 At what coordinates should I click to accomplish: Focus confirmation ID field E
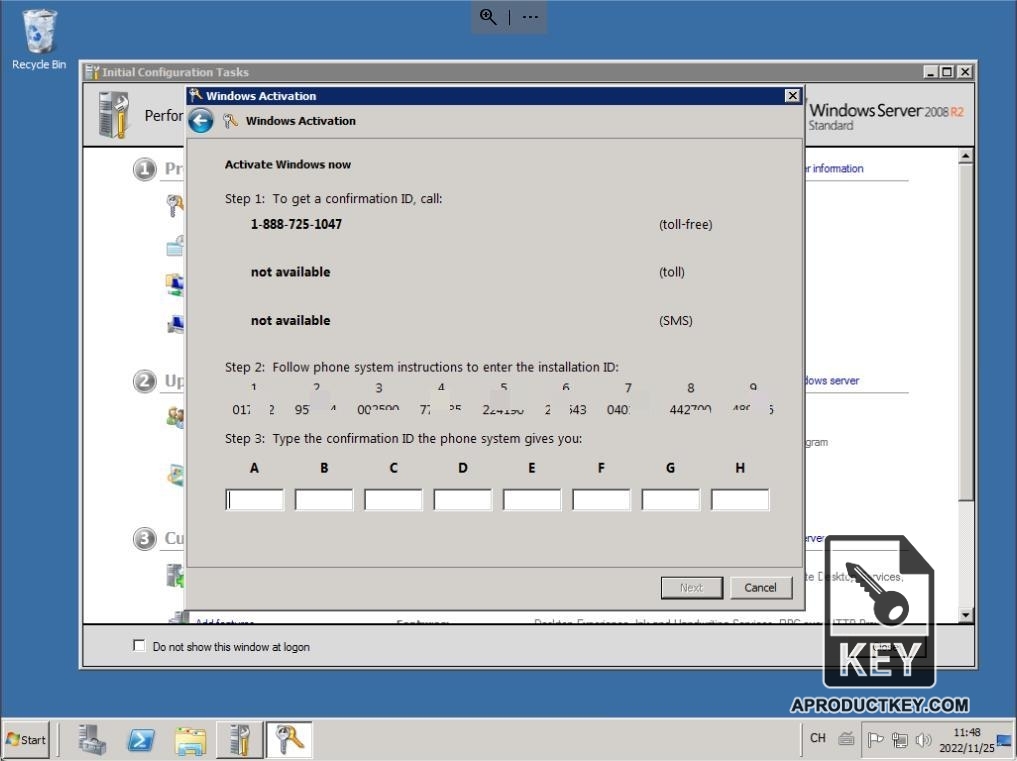pos(532,500)
